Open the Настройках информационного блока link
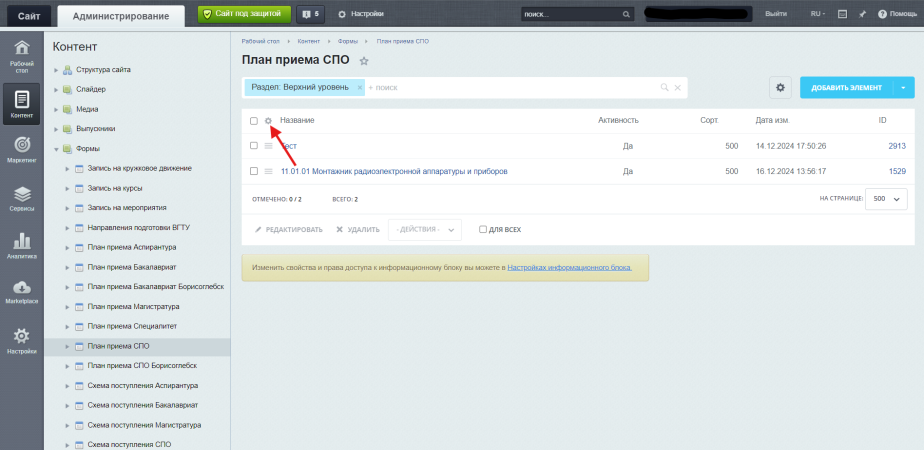This screenshot has width=924, height=450. (569, 268)
